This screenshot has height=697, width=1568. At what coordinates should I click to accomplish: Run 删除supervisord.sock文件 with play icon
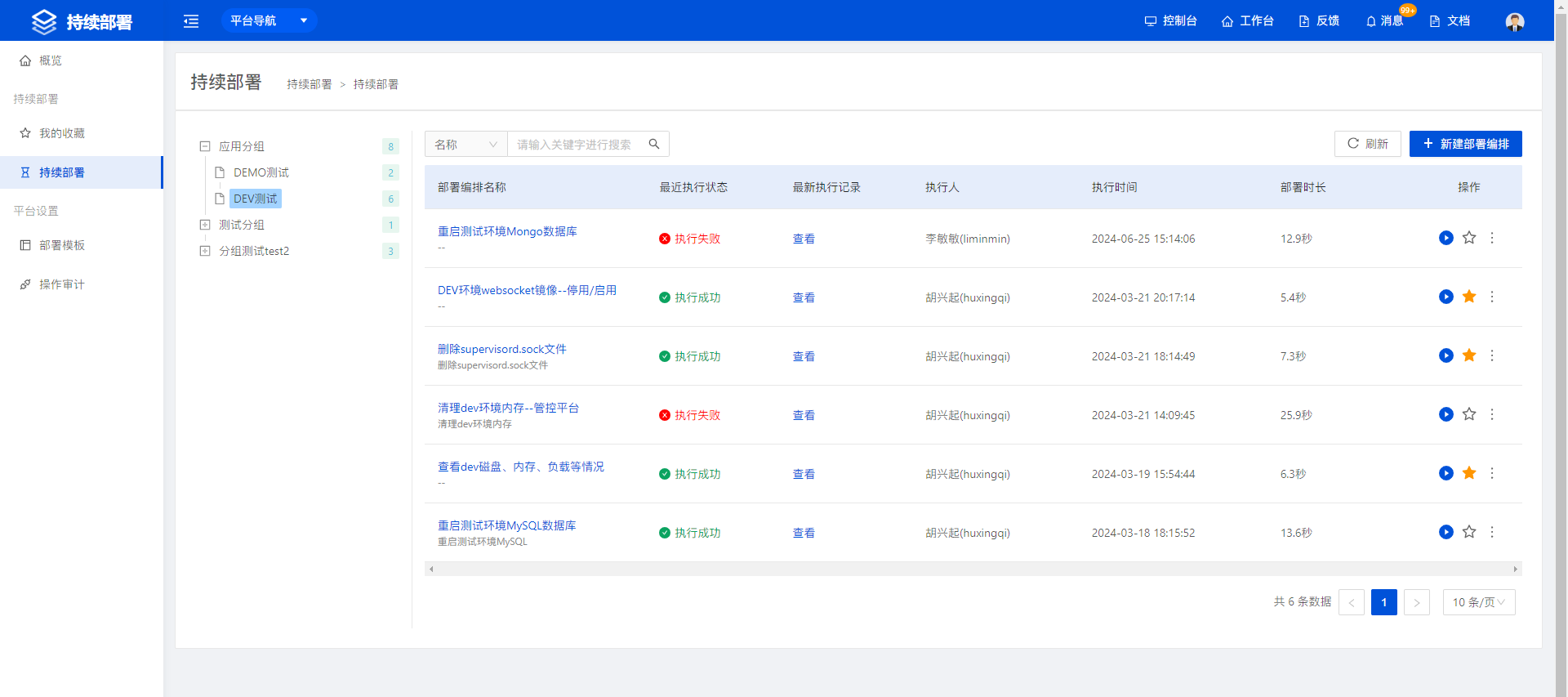1446,355
